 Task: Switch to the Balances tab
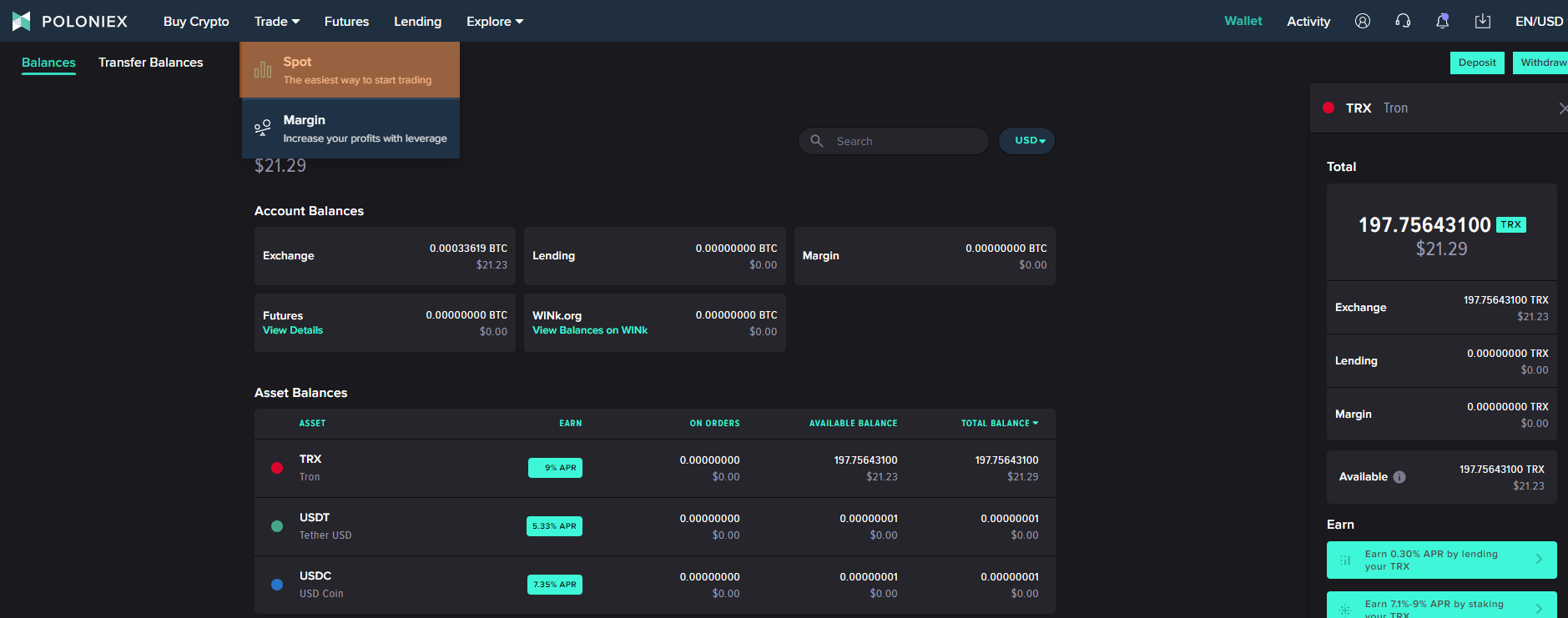(x=48, y=63)
